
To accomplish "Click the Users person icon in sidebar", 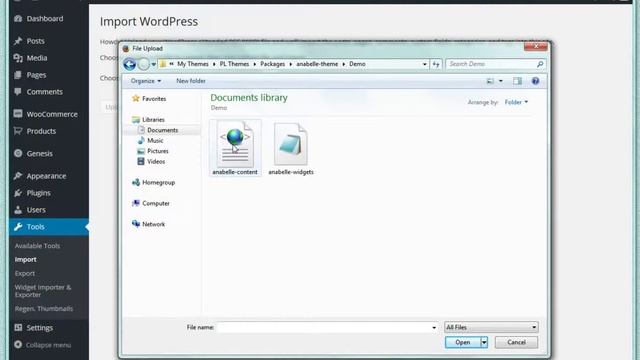I will [x=18, y=210].
